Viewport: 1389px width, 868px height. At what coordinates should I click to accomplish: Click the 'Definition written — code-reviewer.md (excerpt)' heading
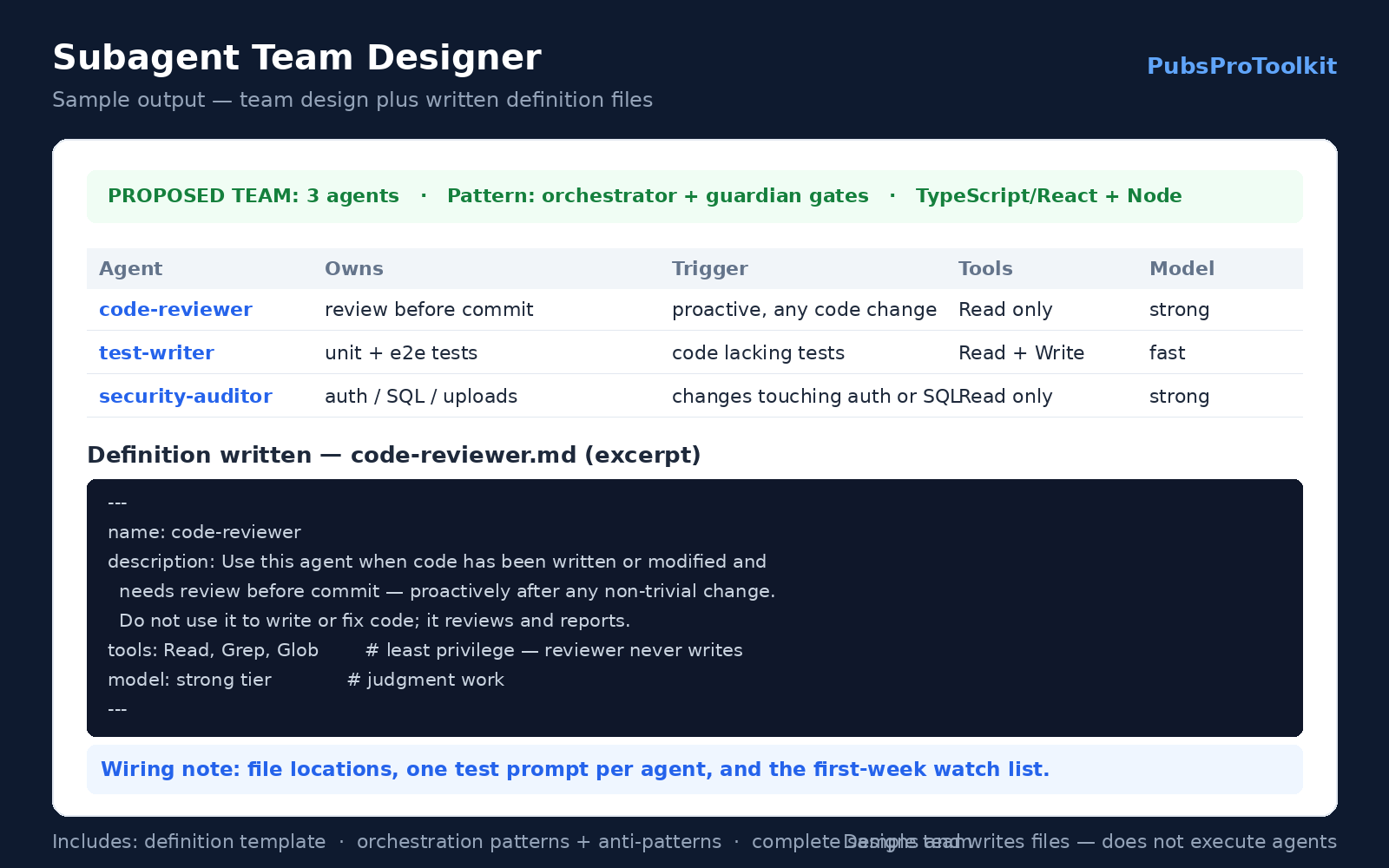pos(394,456)
